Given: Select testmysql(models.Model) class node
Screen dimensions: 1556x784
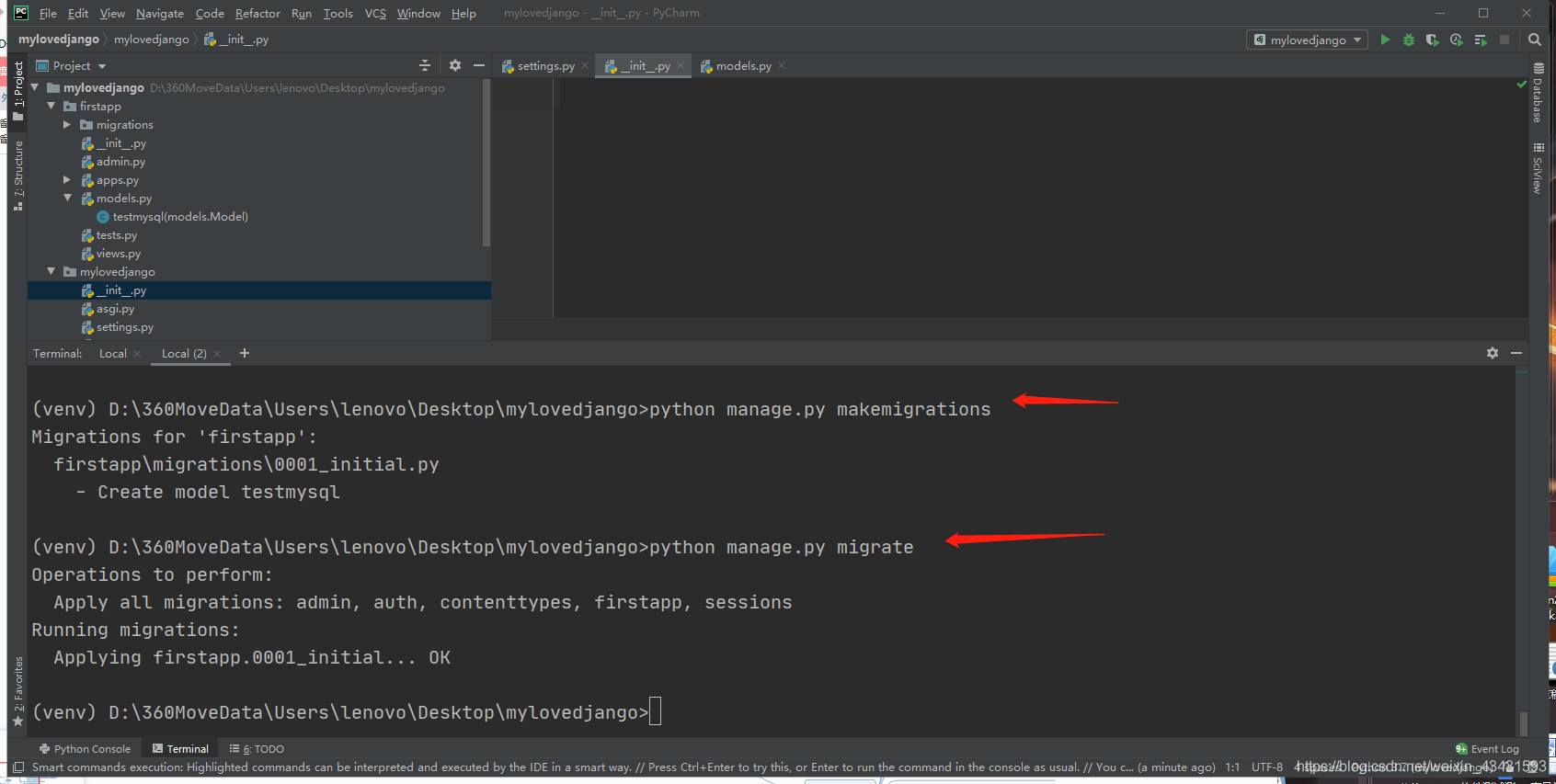Looking at the screenshot, I should (x=180, y=217).
